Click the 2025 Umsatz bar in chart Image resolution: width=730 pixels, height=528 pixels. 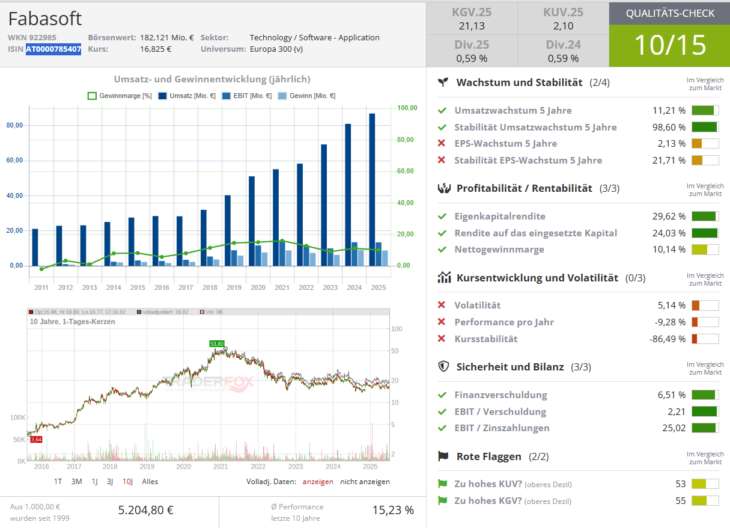tap(372, 190)
